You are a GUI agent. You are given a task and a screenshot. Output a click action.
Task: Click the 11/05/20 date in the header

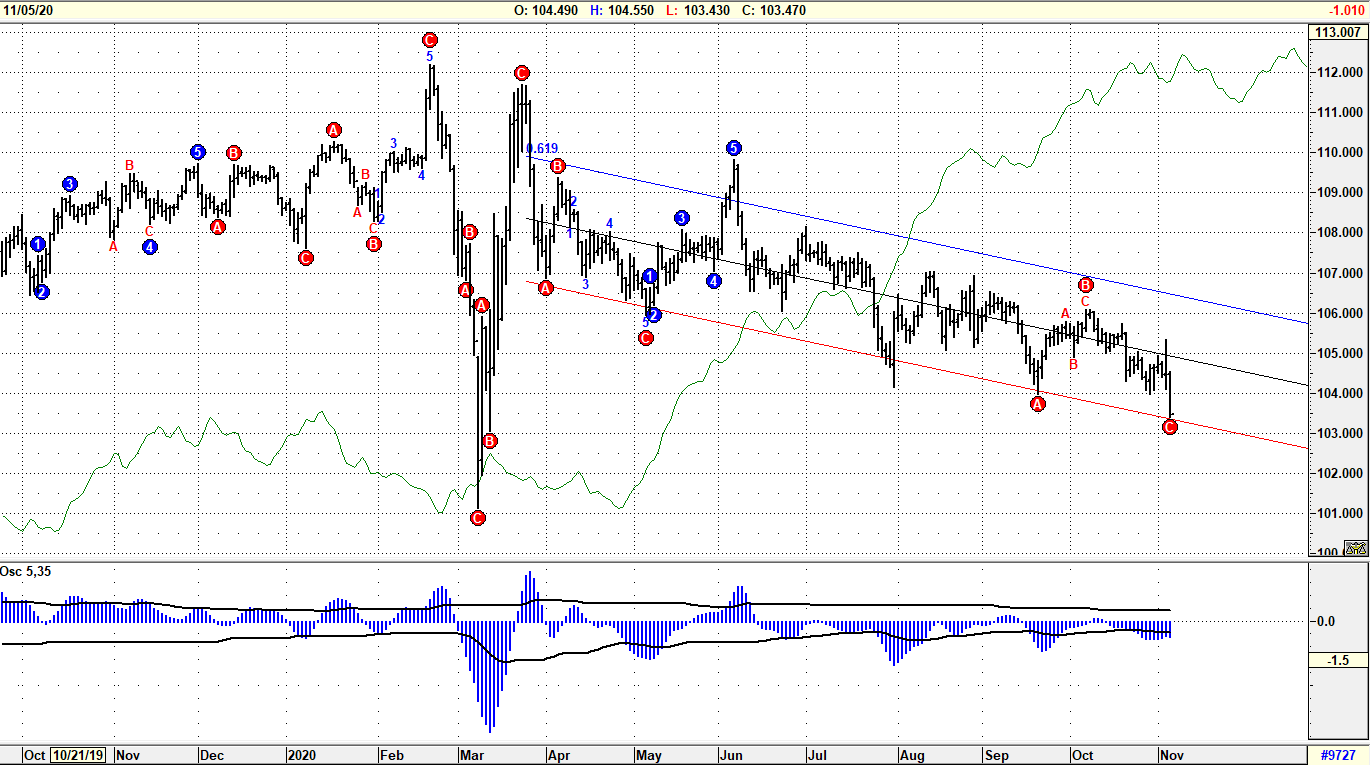(x=29, y=10)
